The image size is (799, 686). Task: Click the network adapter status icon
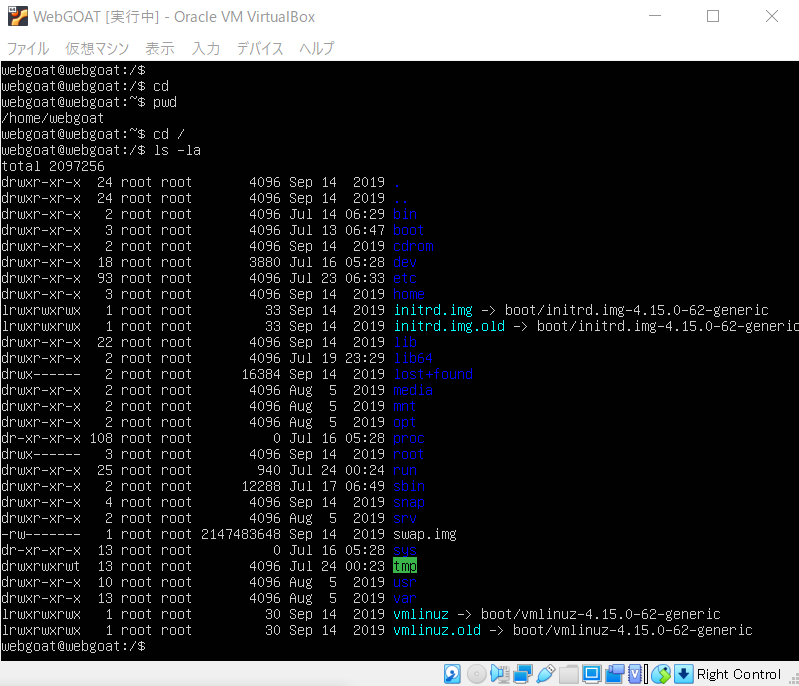tap(522, 674)
